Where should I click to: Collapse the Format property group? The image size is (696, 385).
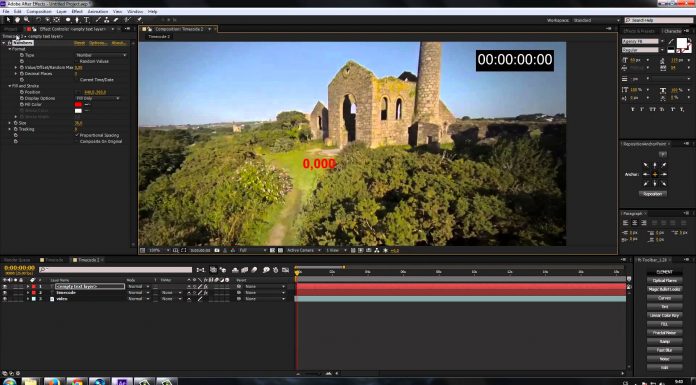point(10,49)
